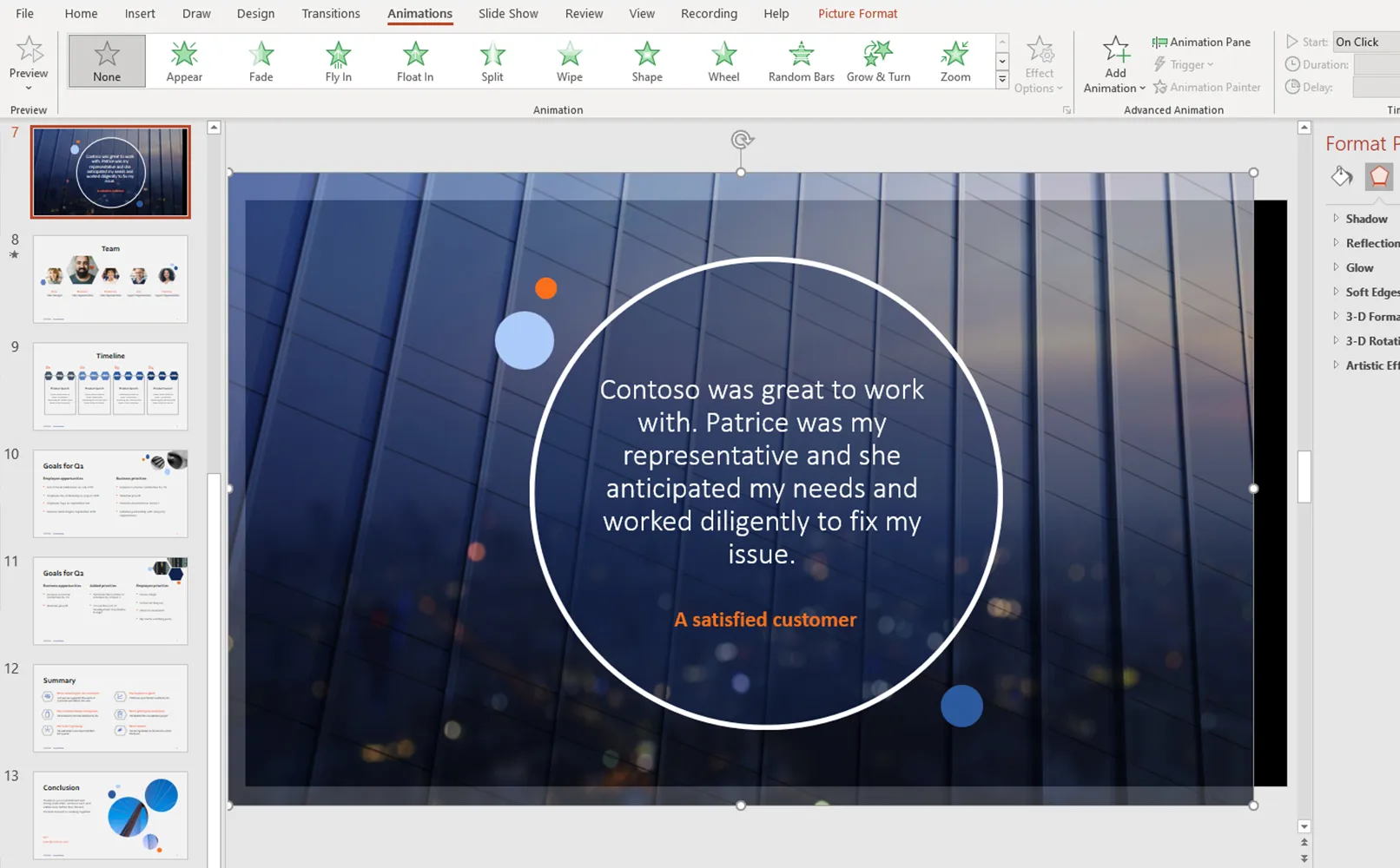Click the Preview animation star icon

pyautogui.click(x=29, y=50)
